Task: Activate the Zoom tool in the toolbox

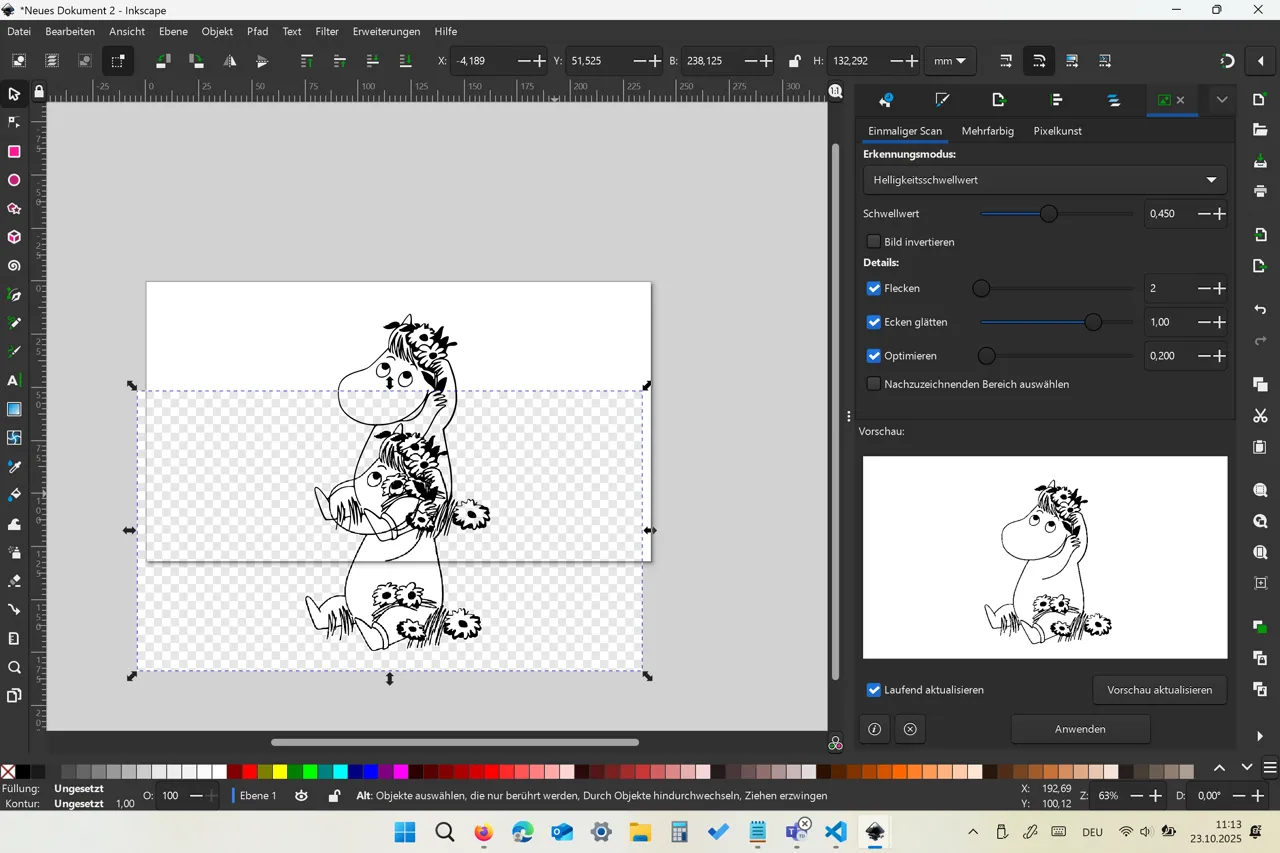Action: pos(14,667)
